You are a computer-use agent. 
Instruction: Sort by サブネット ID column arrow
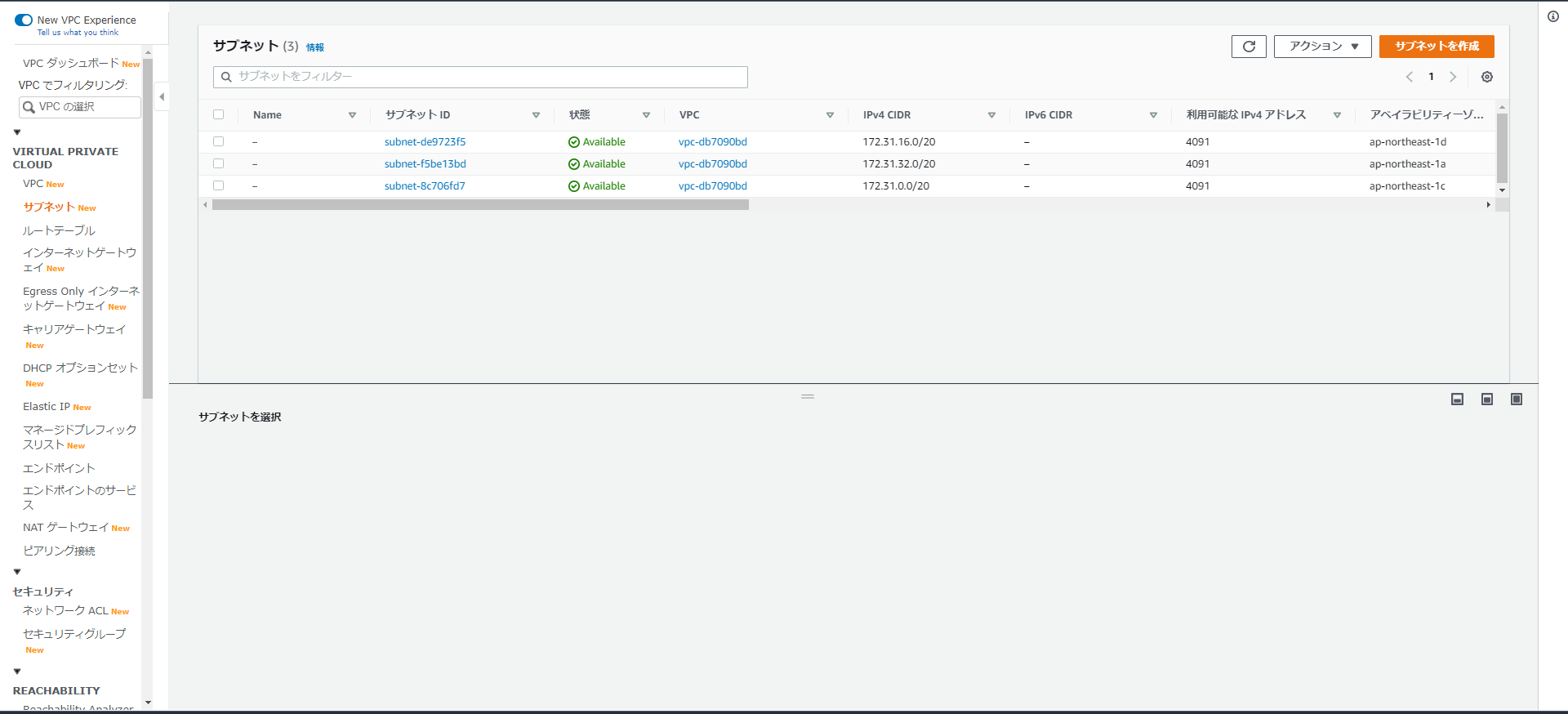tap(536, 115)
